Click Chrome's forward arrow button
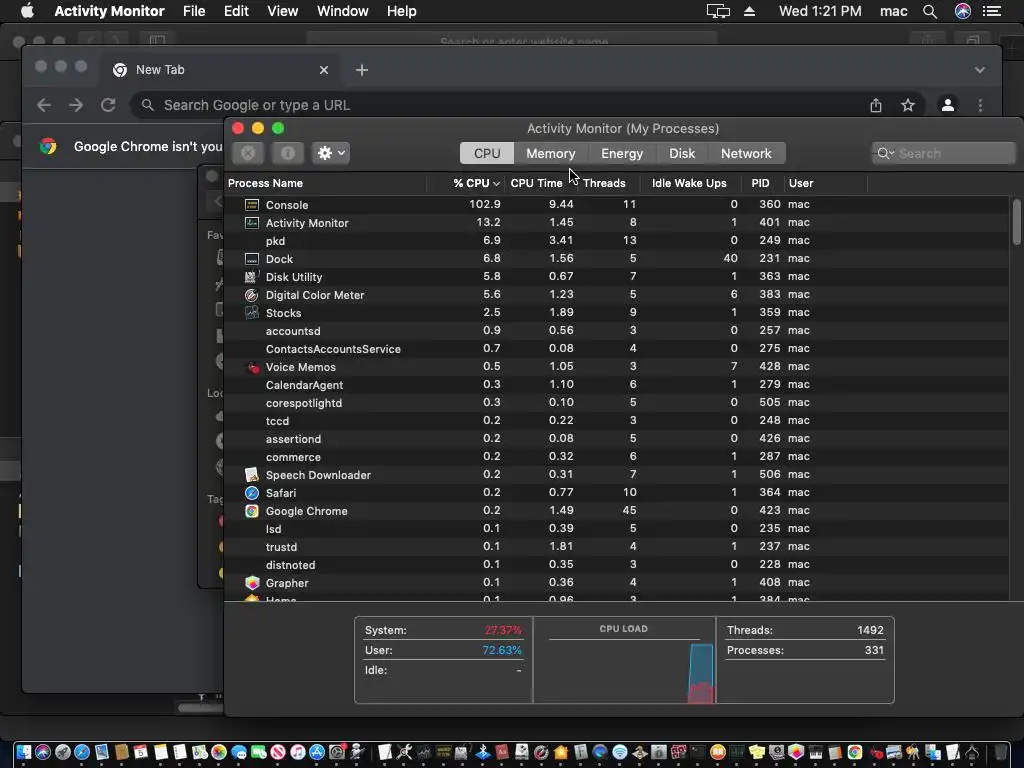 76,105
